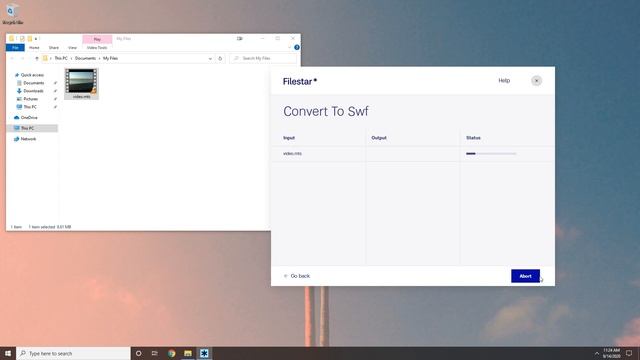This screenshot has width=640, height=360.
Task: Open the Windows Start menu
Action: [x=8, y=353]
